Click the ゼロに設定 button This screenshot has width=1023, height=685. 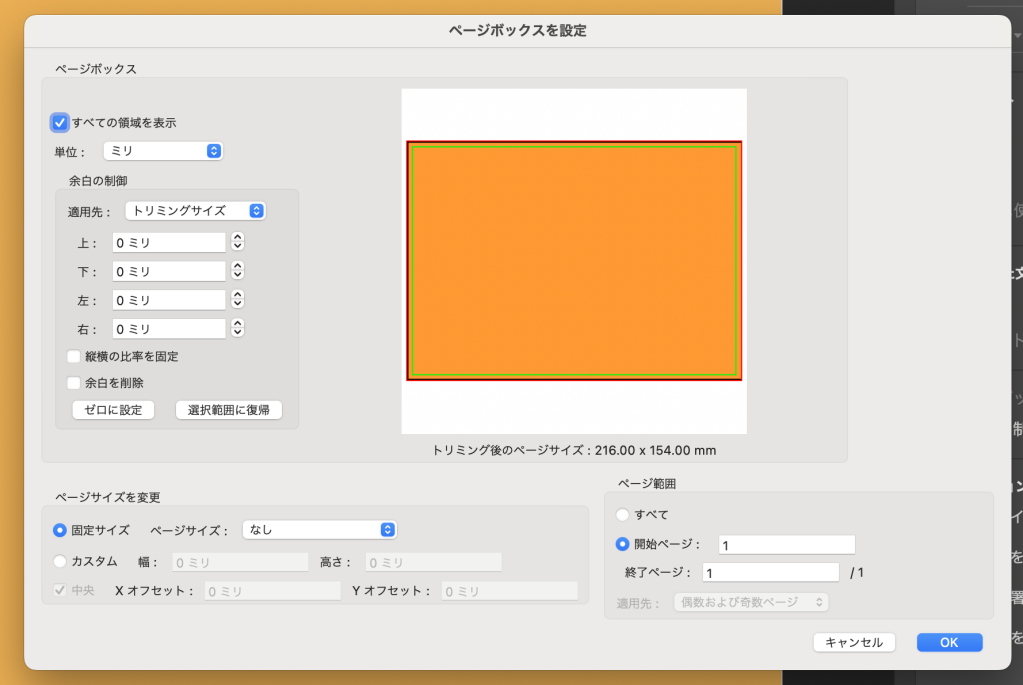point(113,410)
